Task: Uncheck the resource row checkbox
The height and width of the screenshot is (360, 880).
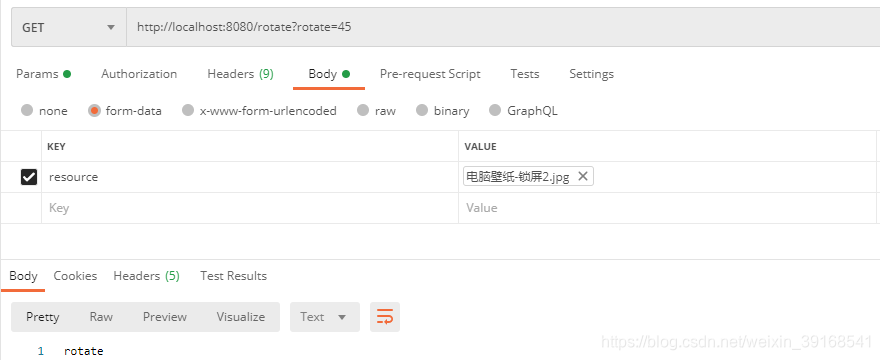Action: (29, 177)
